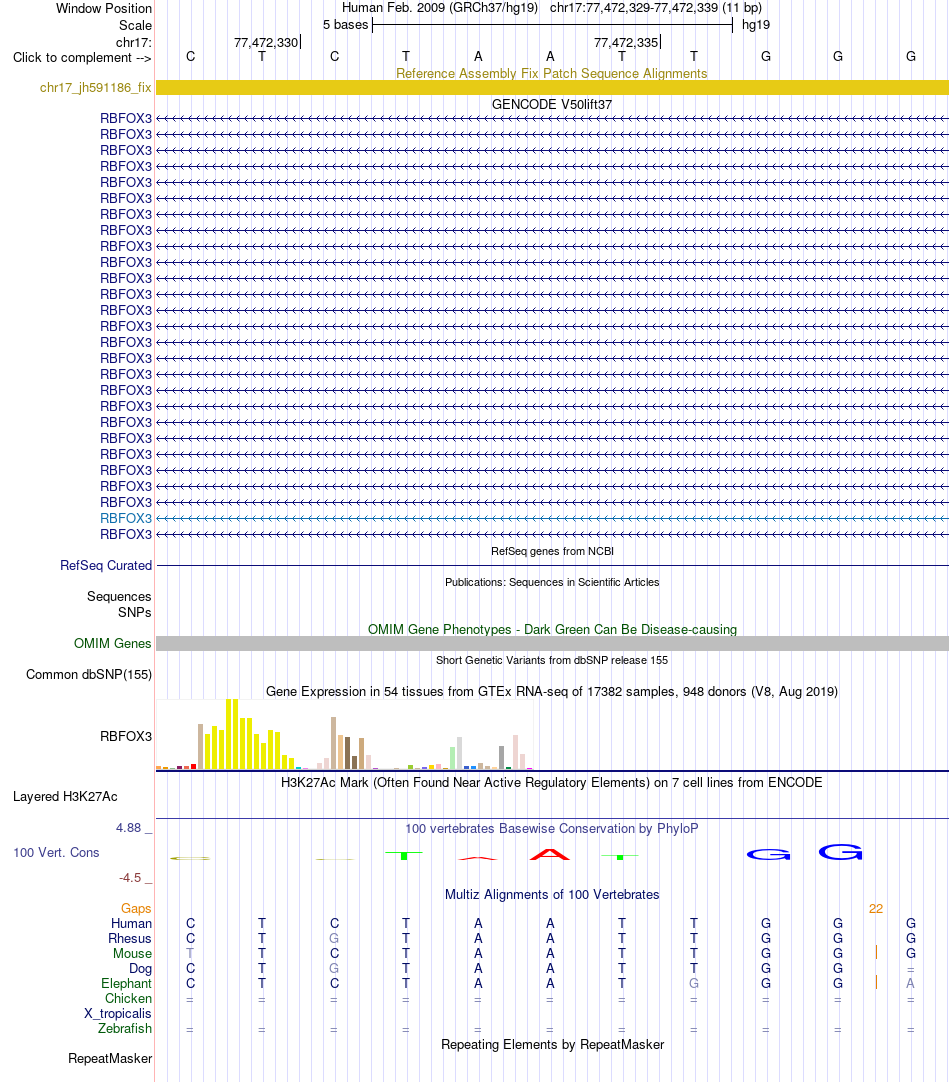This screenshot has width=950, height=1082.
Task: Click the red 'A' PhyloP conservation logo
Action: (550, 854)
